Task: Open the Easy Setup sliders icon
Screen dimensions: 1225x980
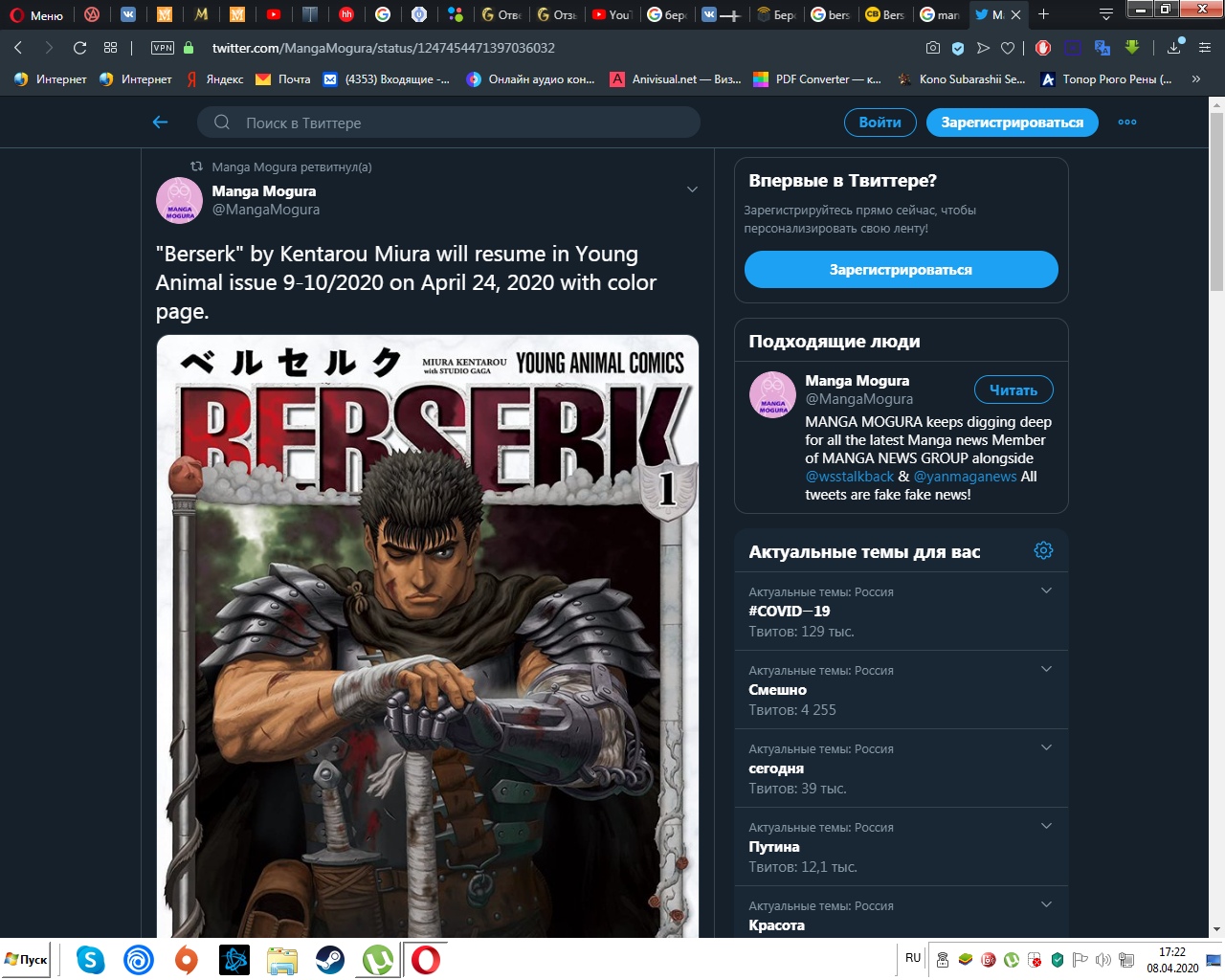Action: [x=1205, y=47]
